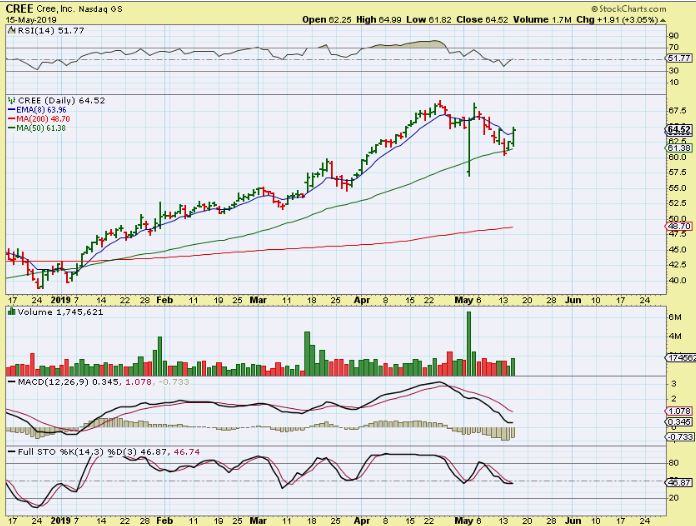The height and width of the screenshot is (526, 696).
Task: Click the dash icon before the Full STO label
Action: [12, 452]
